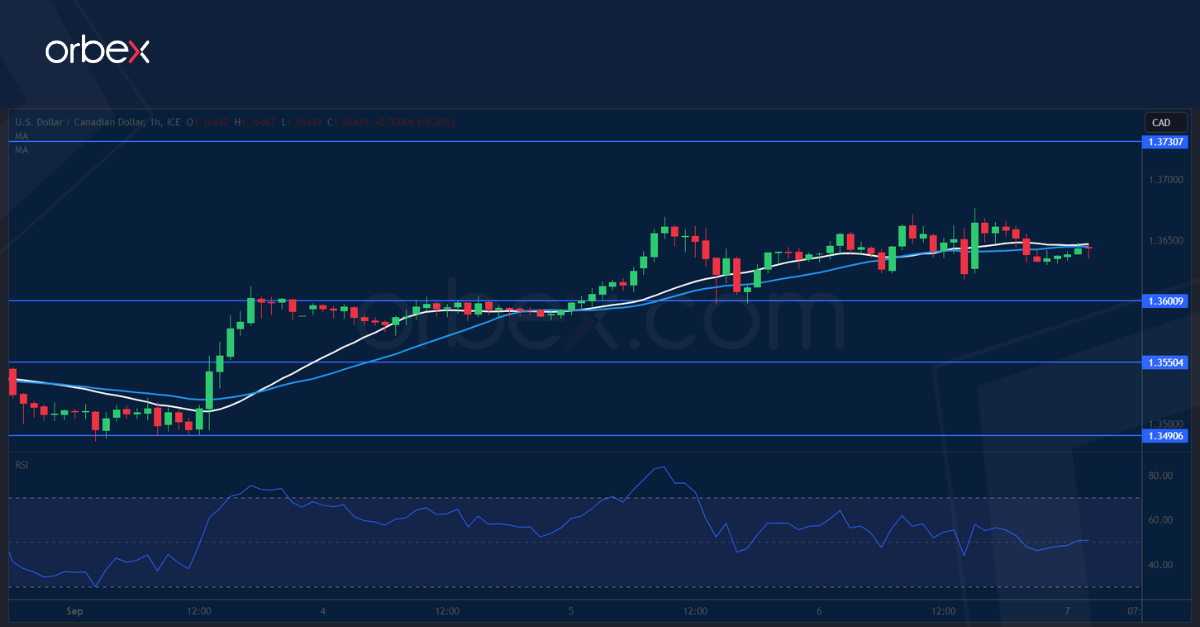
Task: Click the Orbex logo
Action: [97, 51]
